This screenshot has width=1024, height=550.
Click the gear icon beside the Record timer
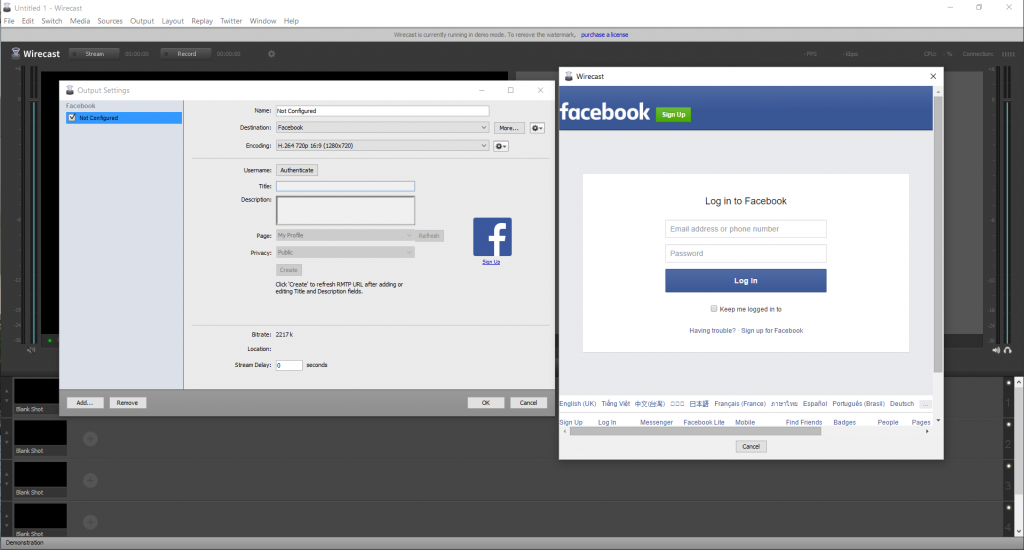click(271, 54)
